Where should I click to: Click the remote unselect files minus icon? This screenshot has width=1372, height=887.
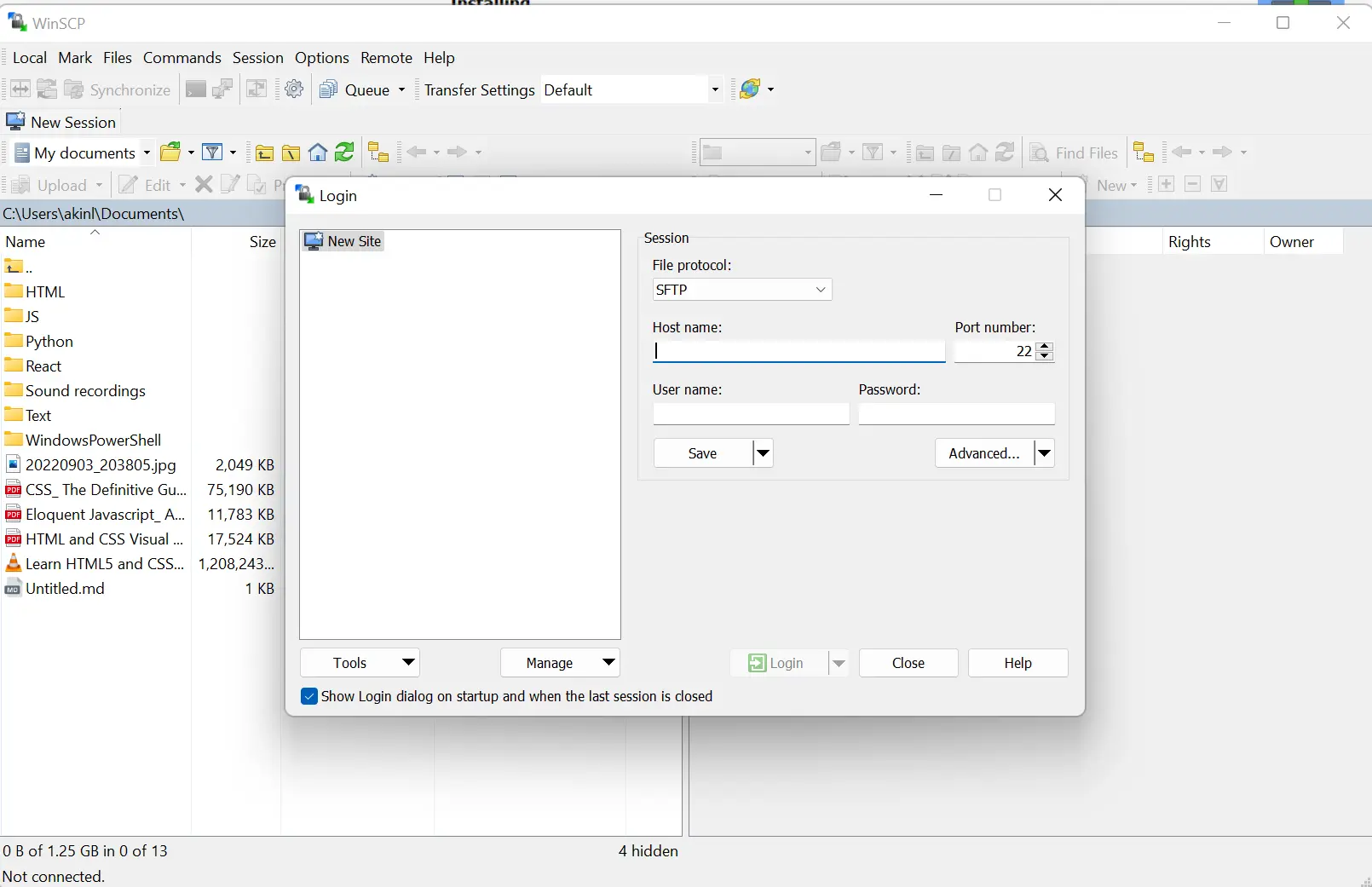[1193, 184]
